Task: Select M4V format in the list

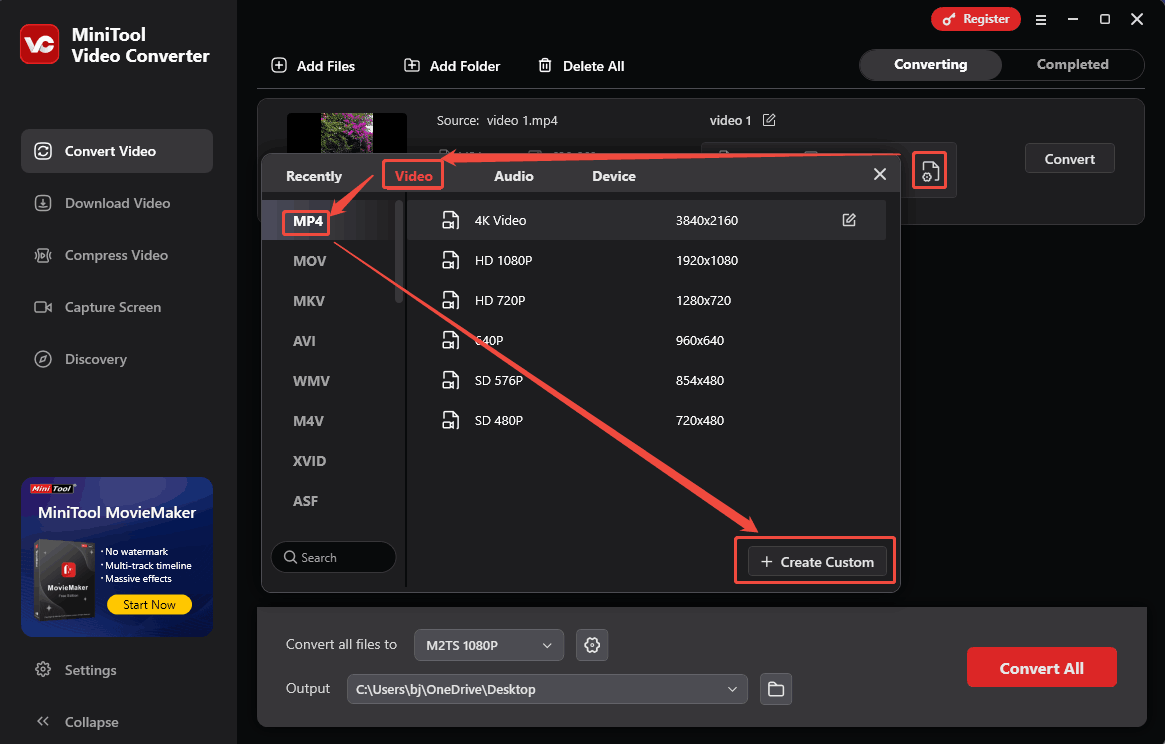Action: [308, 421]
